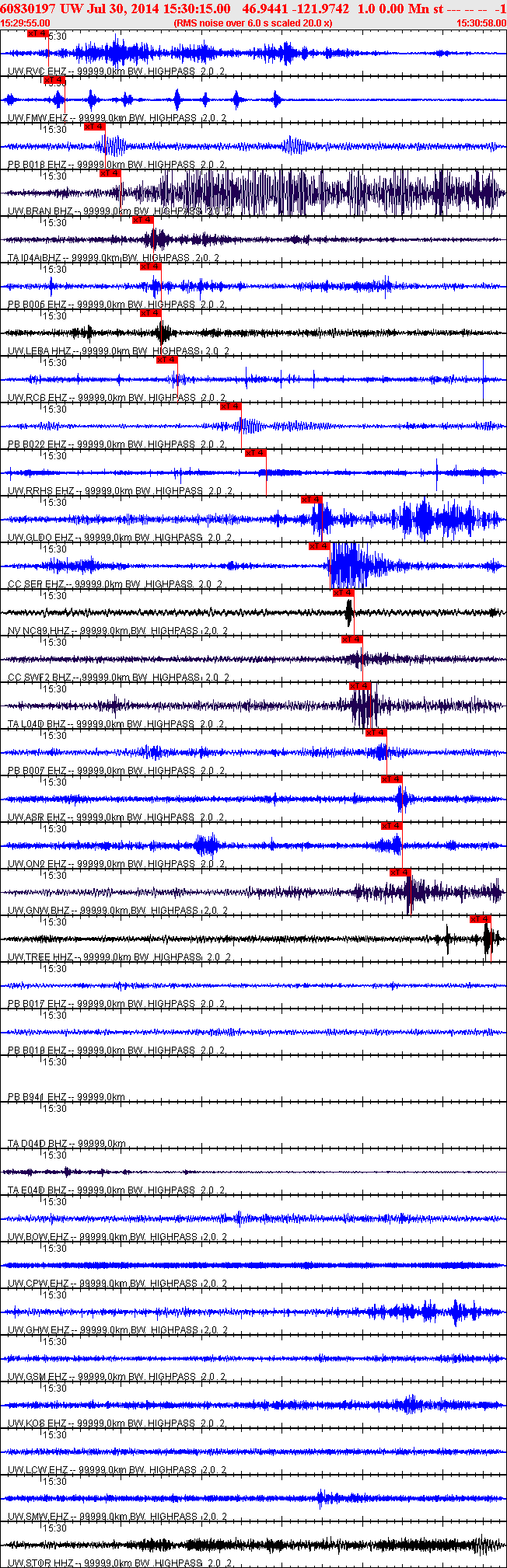Image resolution: width=507 pixels, height=1568 pixels.
Task: Click the UW.GSM EHZ station label
Action: [38, 1377]
